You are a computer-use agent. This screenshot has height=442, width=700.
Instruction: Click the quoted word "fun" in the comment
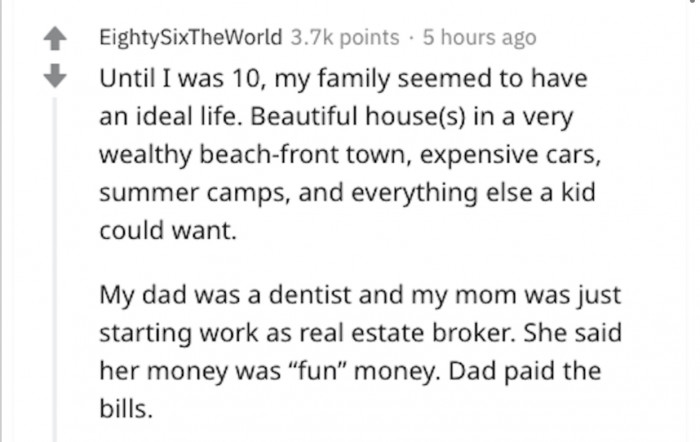(x=317, y=371)
